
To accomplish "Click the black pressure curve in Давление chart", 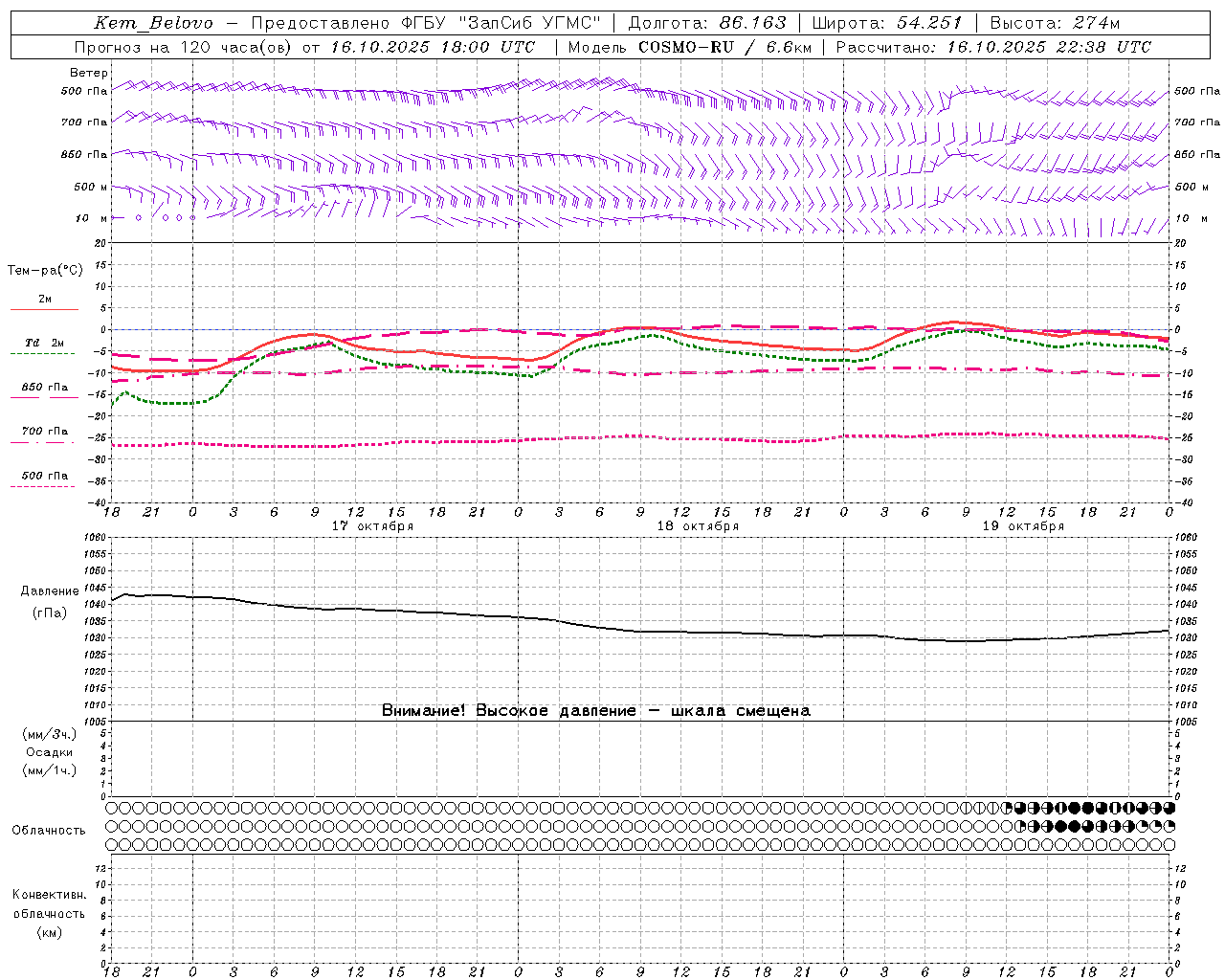I will coord(641,631).
